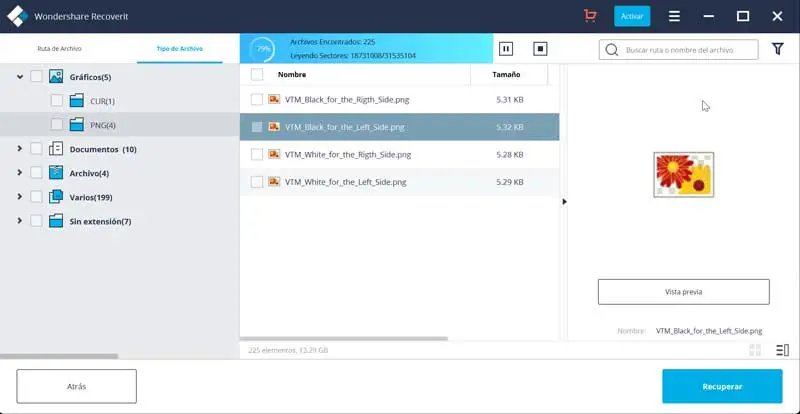Click the 5.31 KB size cell
The width and height of the screenshot is (800, 414).
coord(510,100)
